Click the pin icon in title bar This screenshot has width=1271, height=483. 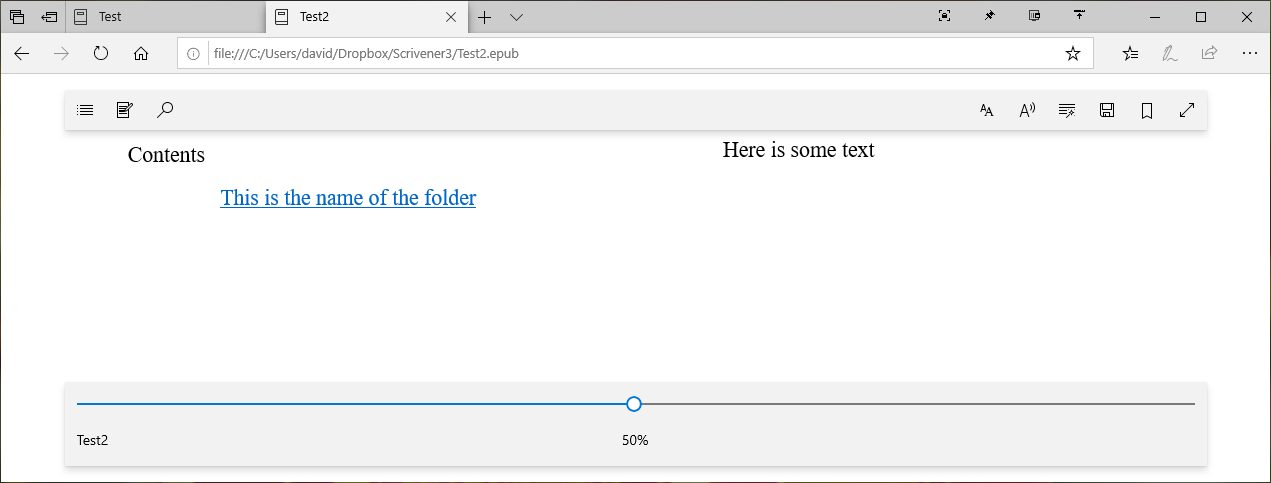[x=989, y=16]
